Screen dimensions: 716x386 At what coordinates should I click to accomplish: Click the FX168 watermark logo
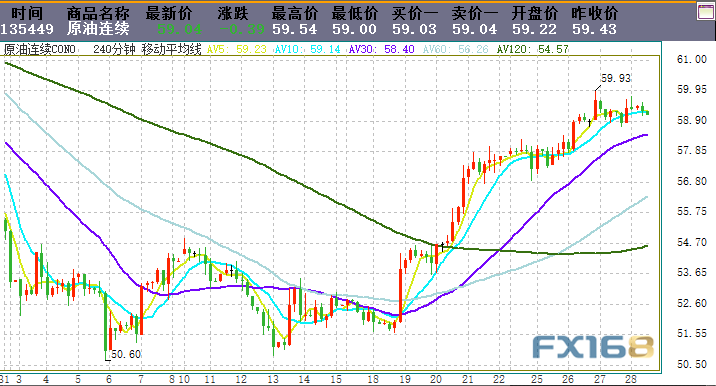(593, 347)
